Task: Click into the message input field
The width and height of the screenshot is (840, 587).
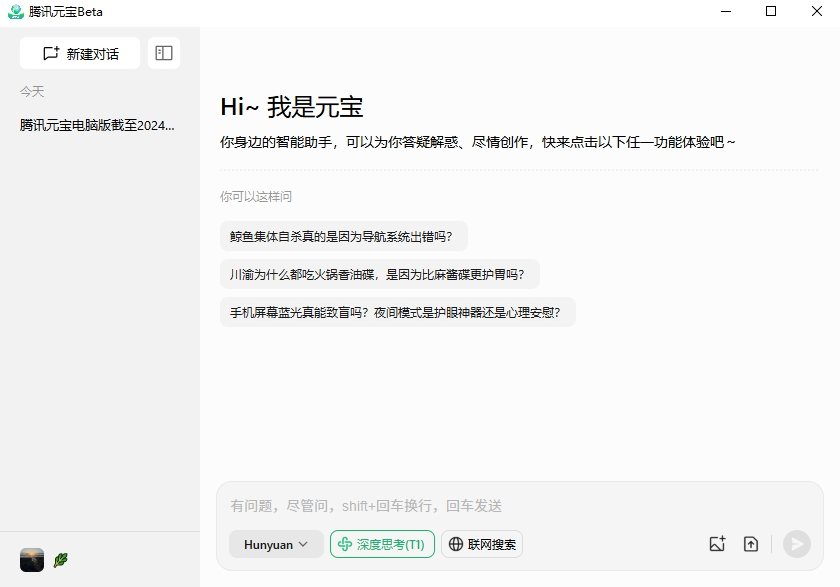Action: [520, 506]
